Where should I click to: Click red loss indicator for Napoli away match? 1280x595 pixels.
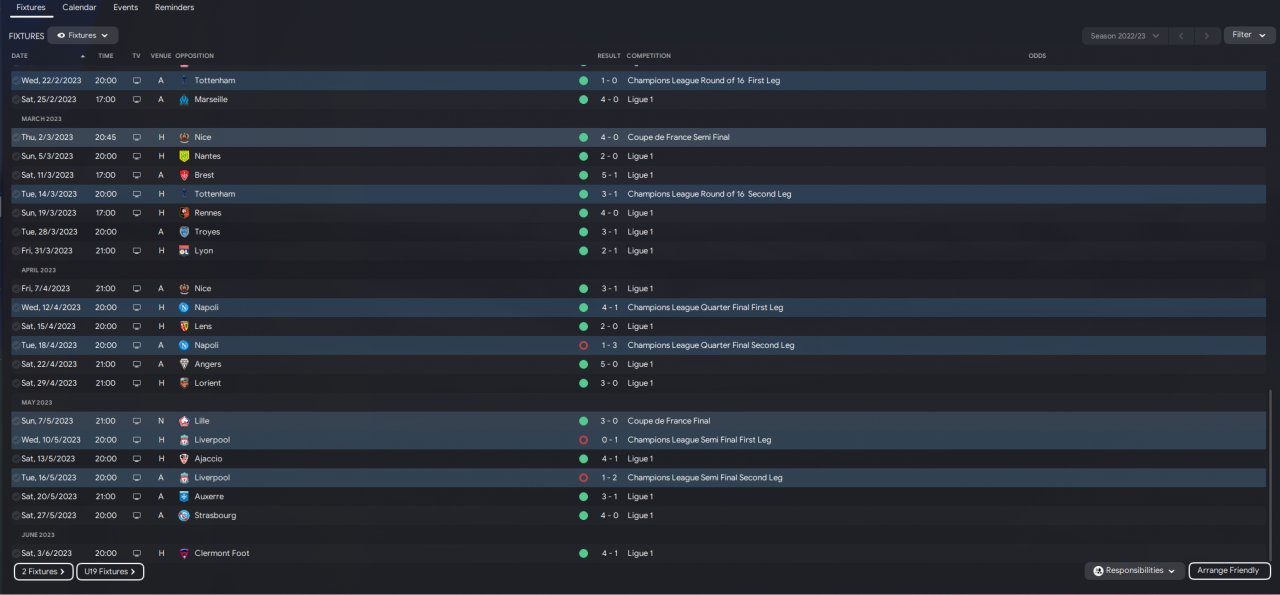[583, 345]
